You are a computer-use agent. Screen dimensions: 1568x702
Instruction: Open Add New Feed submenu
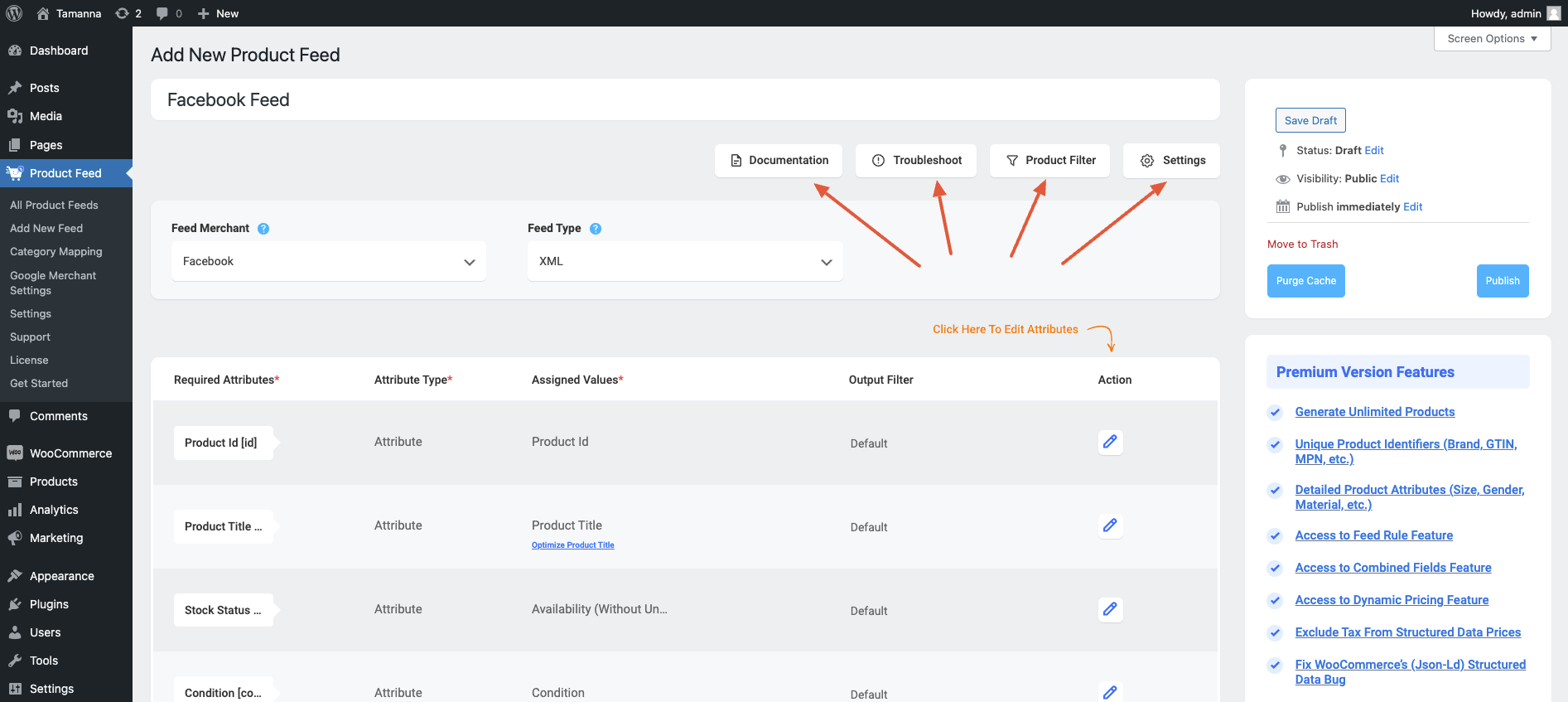pos(46,229)
